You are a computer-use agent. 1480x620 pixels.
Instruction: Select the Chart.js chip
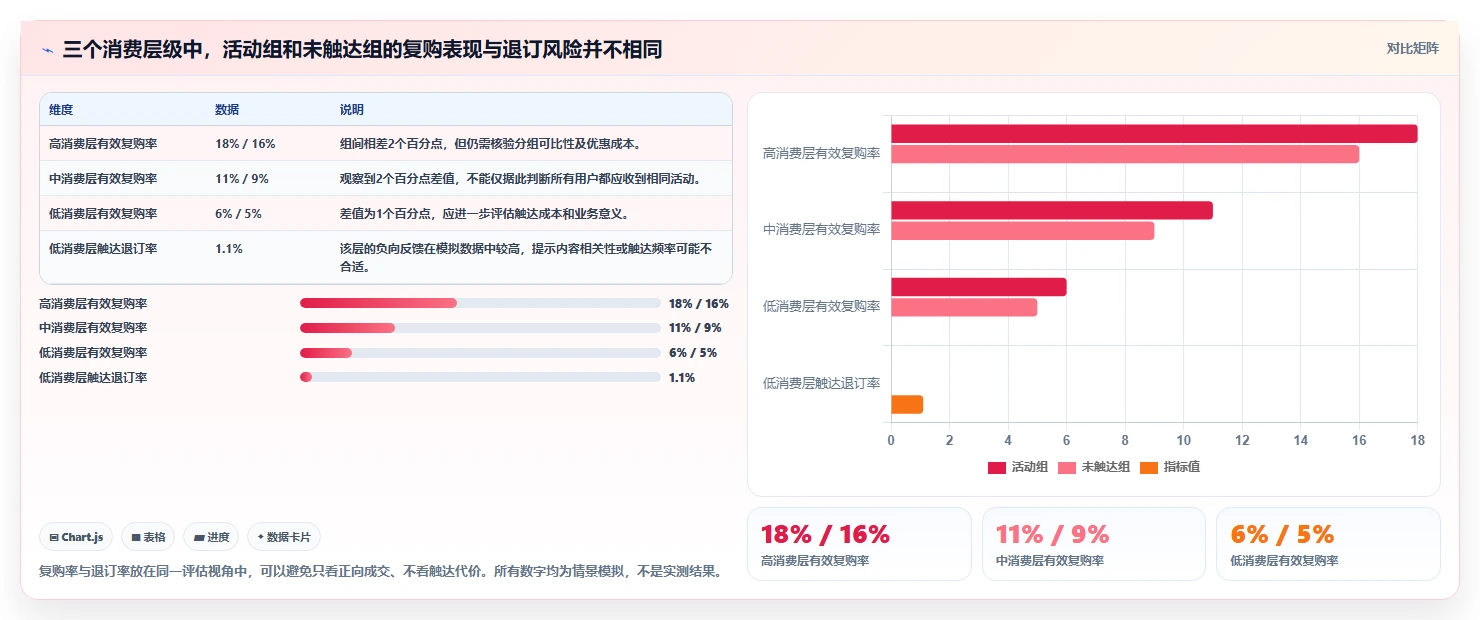[76, 537]
